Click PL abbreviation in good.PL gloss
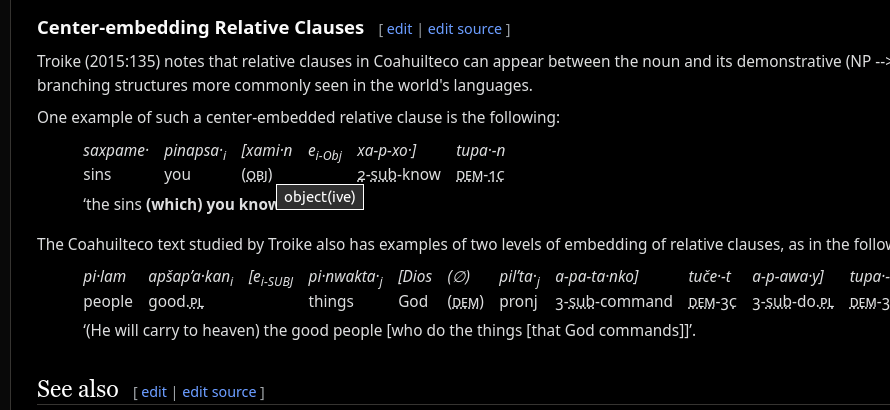The height and width of the screenshot is (410, 890). click(197, 303)
